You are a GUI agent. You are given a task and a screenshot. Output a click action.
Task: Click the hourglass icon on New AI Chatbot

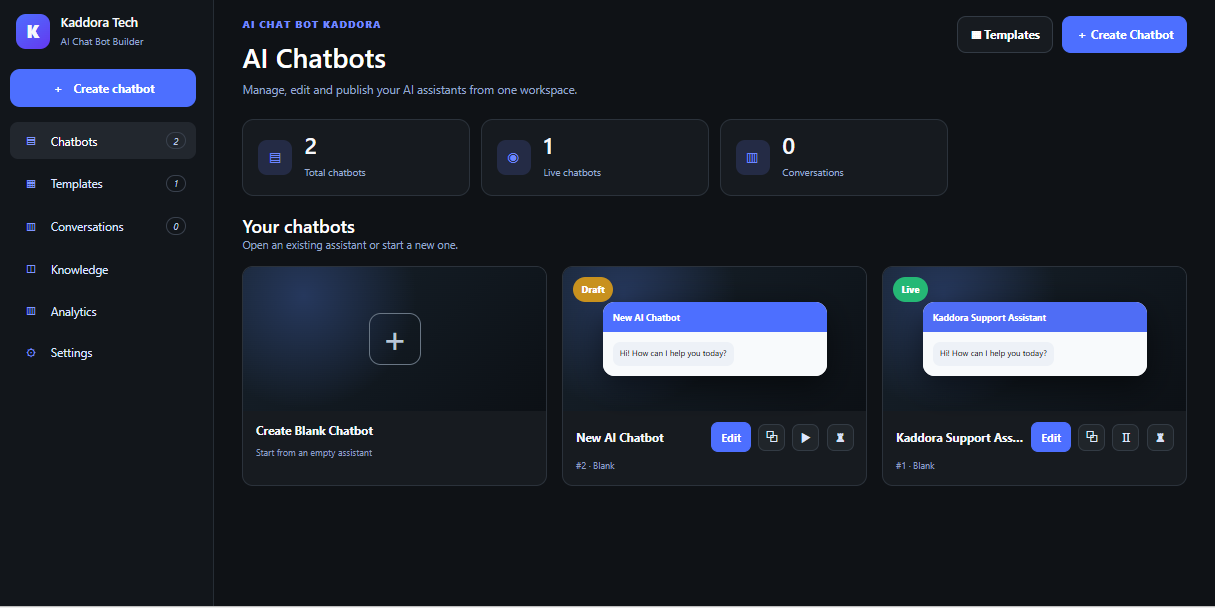[840, 437]
